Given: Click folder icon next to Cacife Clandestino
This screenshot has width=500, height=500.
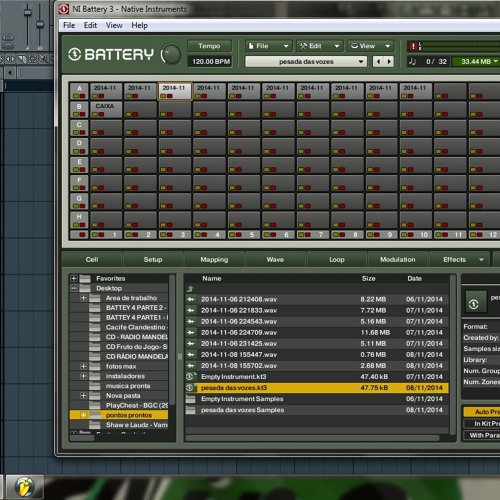Looking at the screenshot, I should (95, 327).
